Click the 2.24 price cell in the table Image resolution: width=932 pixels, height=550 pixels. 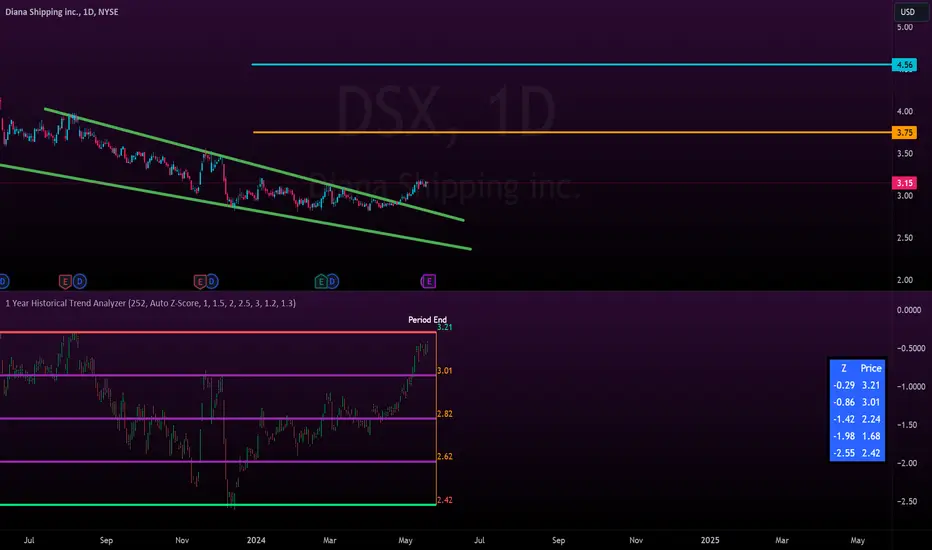[x=871, y=419]
